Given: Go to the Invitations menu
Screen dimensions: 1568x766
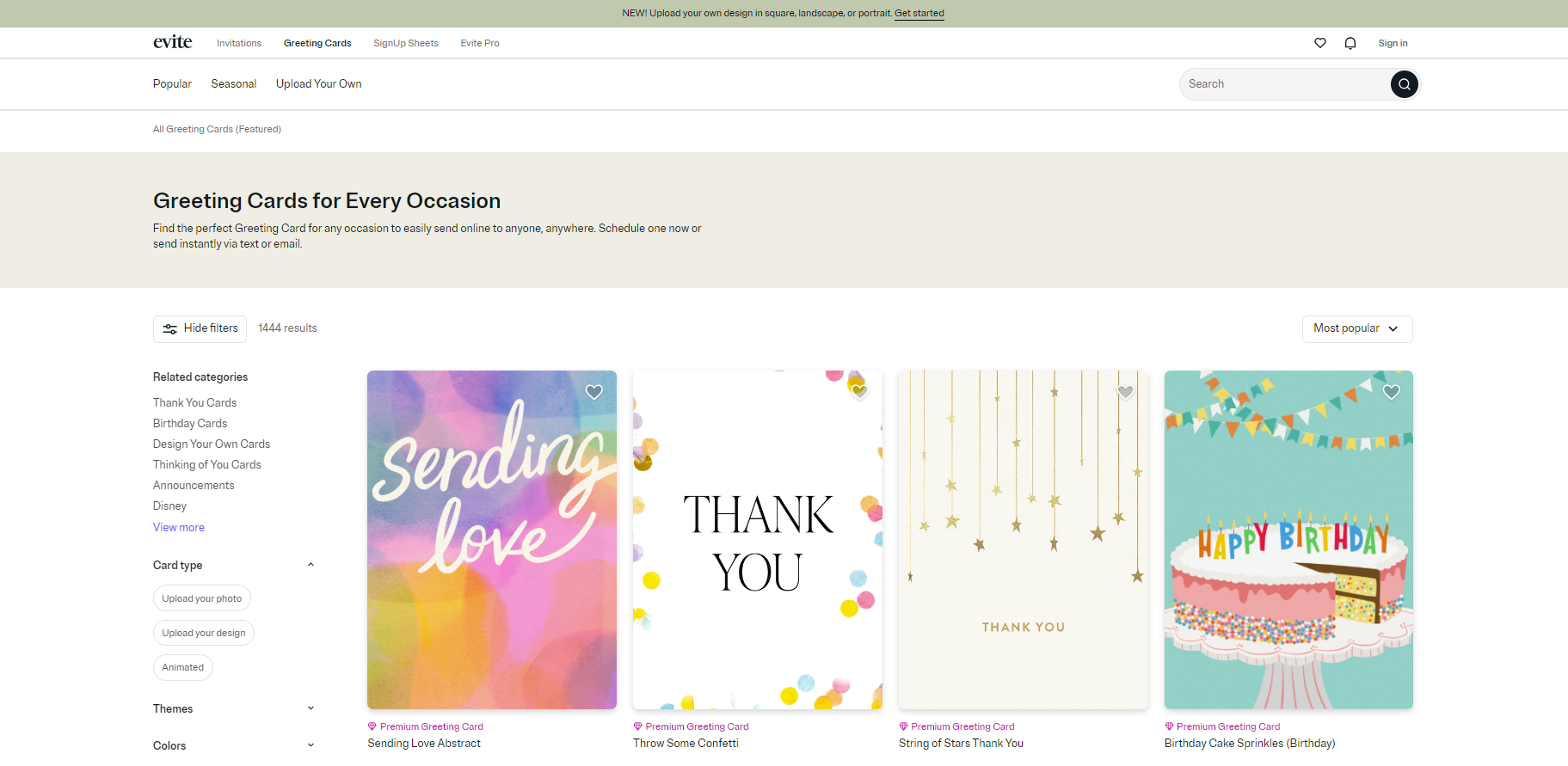Looking at the screenshot, I should (x=238, y=43).
